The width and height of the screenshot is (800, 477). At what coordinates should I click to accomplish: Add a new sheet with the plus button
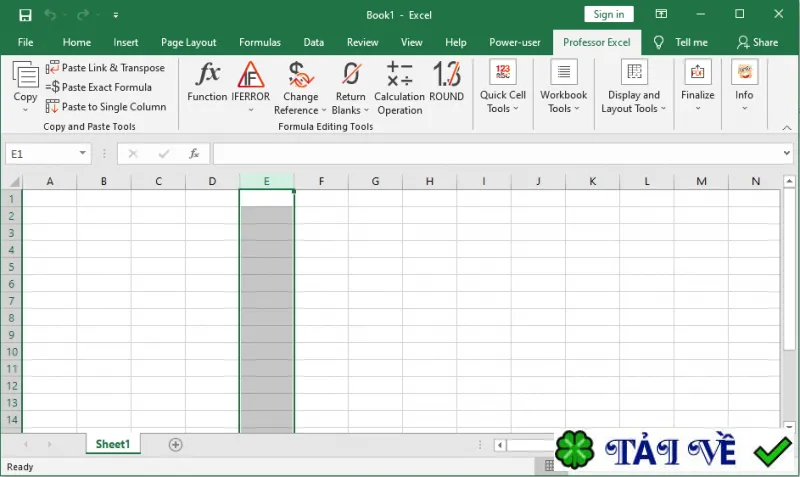tap(176, 445)
